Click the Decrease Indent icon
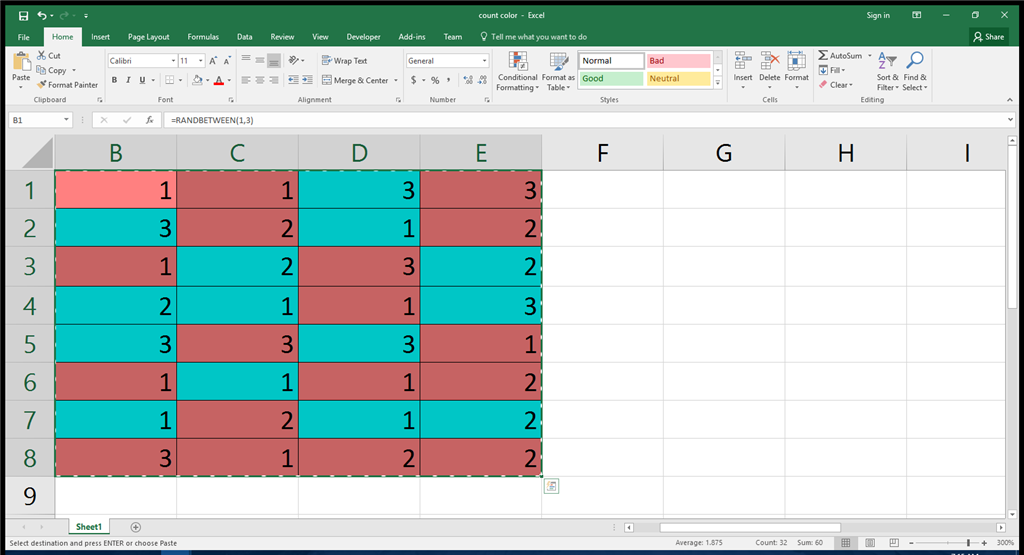This screenshot has height=555, width=1024. (x=293, y=80)
